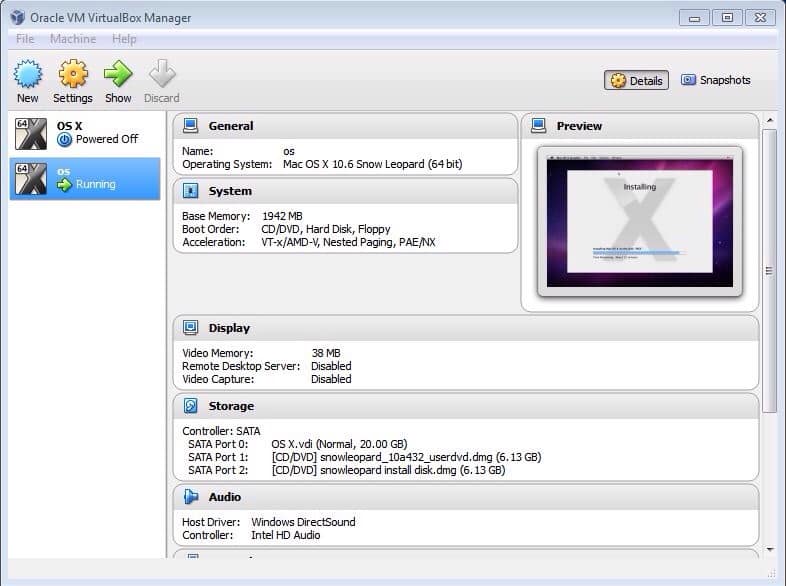Close the VirtualBox Manager window
Viewport: 786px width, 586px height.
pos(760,18)
